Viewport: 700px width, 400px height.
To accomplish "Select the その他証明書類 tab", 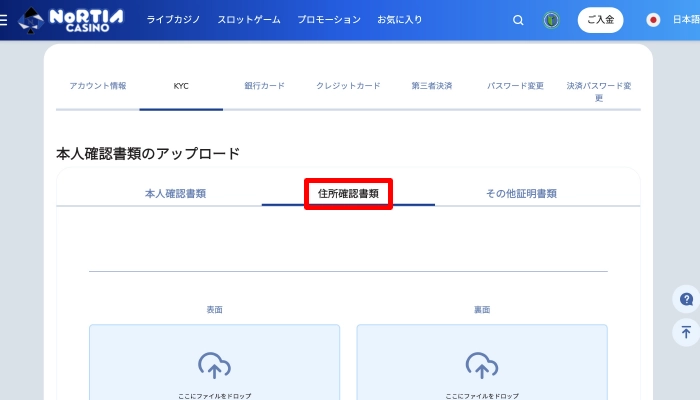I will click(x=521, y=194).
